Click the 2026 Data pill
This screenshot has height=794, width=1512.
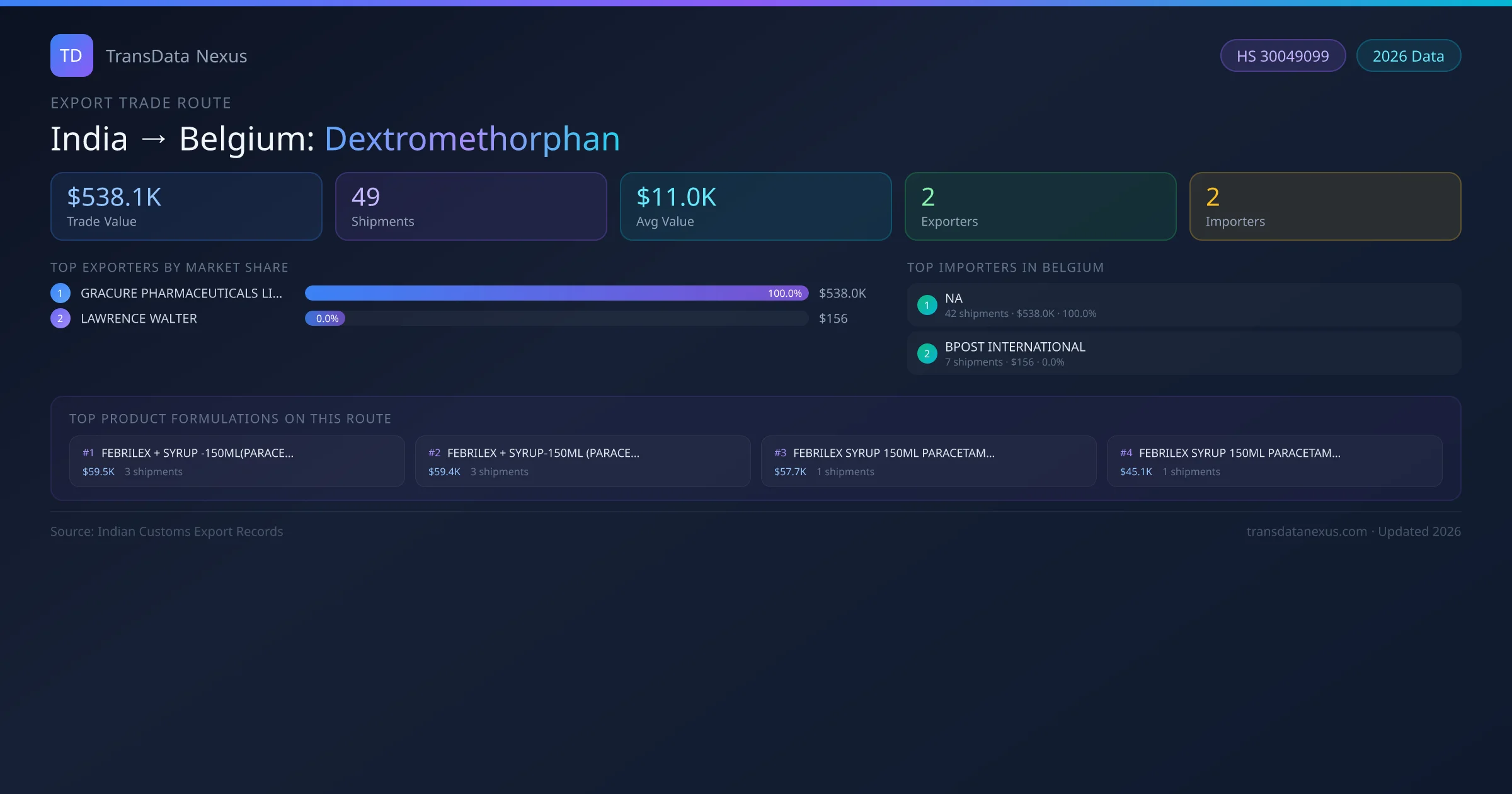tap(1408, 56)
